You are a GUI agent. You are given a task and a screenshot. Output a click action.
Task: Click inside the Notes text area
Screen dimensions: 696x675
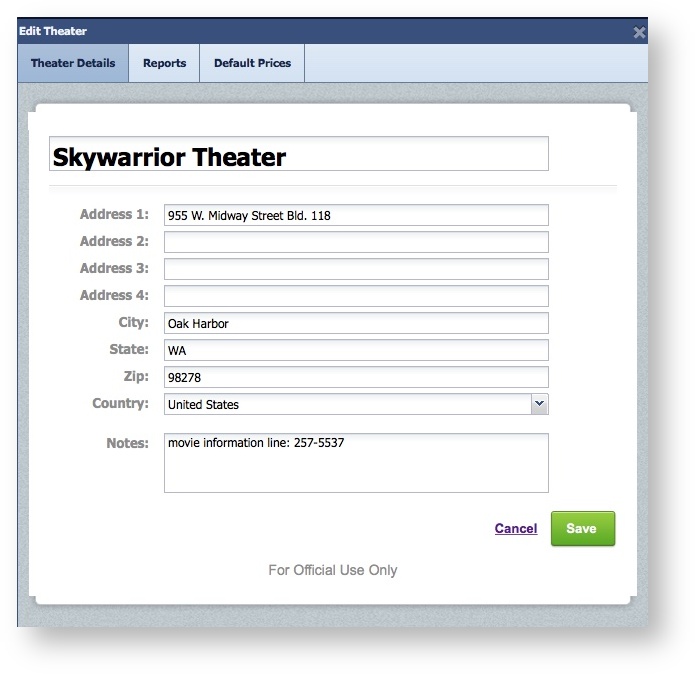(x=356, y=463)
